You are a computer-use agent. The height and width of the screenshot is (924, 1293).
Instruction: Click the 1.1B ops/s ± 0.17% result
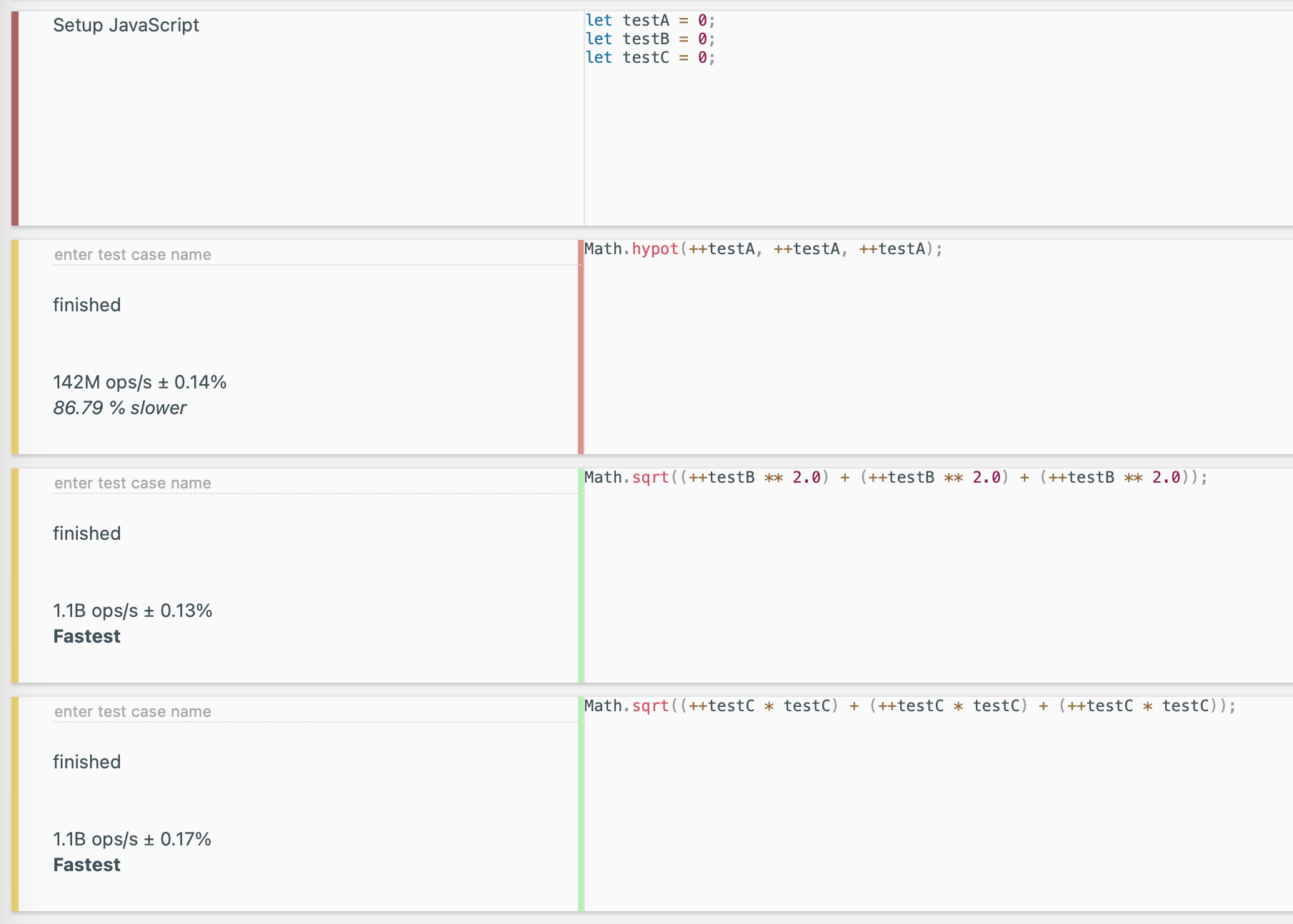(x=132, y=840)
